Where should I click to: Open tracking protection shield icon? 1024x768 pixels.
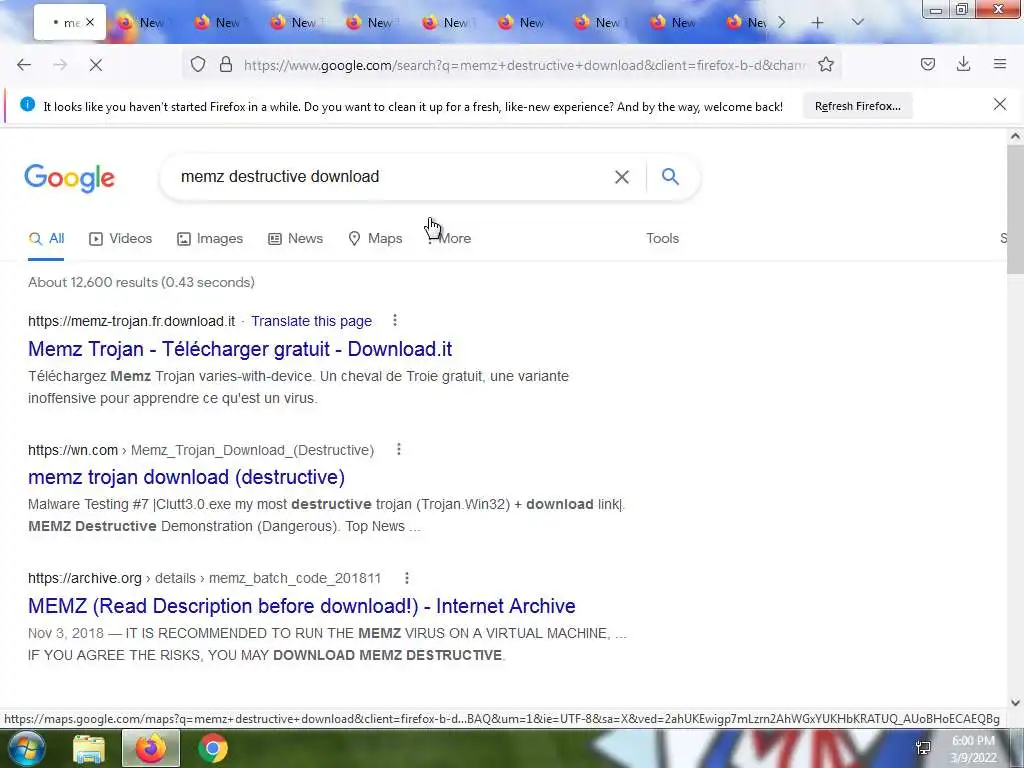pyautogui.click(x=198, y=65)
